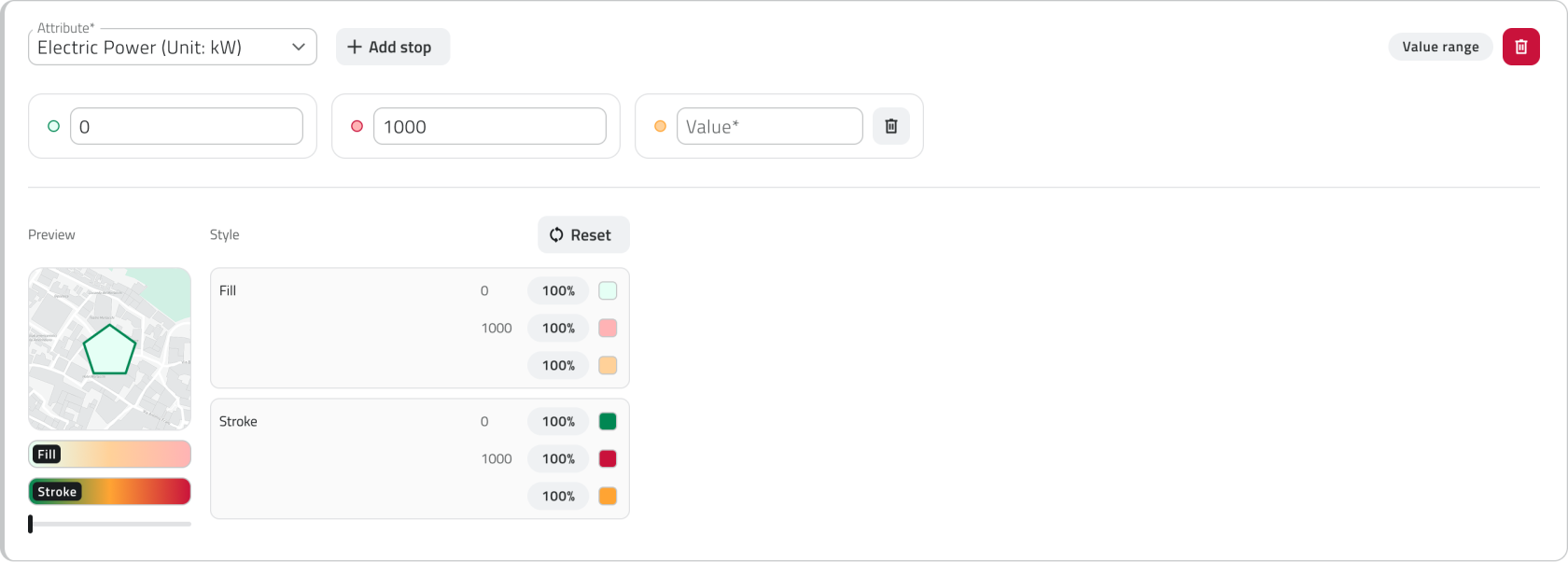This screenshot has width=1568, height=562.
Task: Reset the style settings
Action: tap(583, 235)
